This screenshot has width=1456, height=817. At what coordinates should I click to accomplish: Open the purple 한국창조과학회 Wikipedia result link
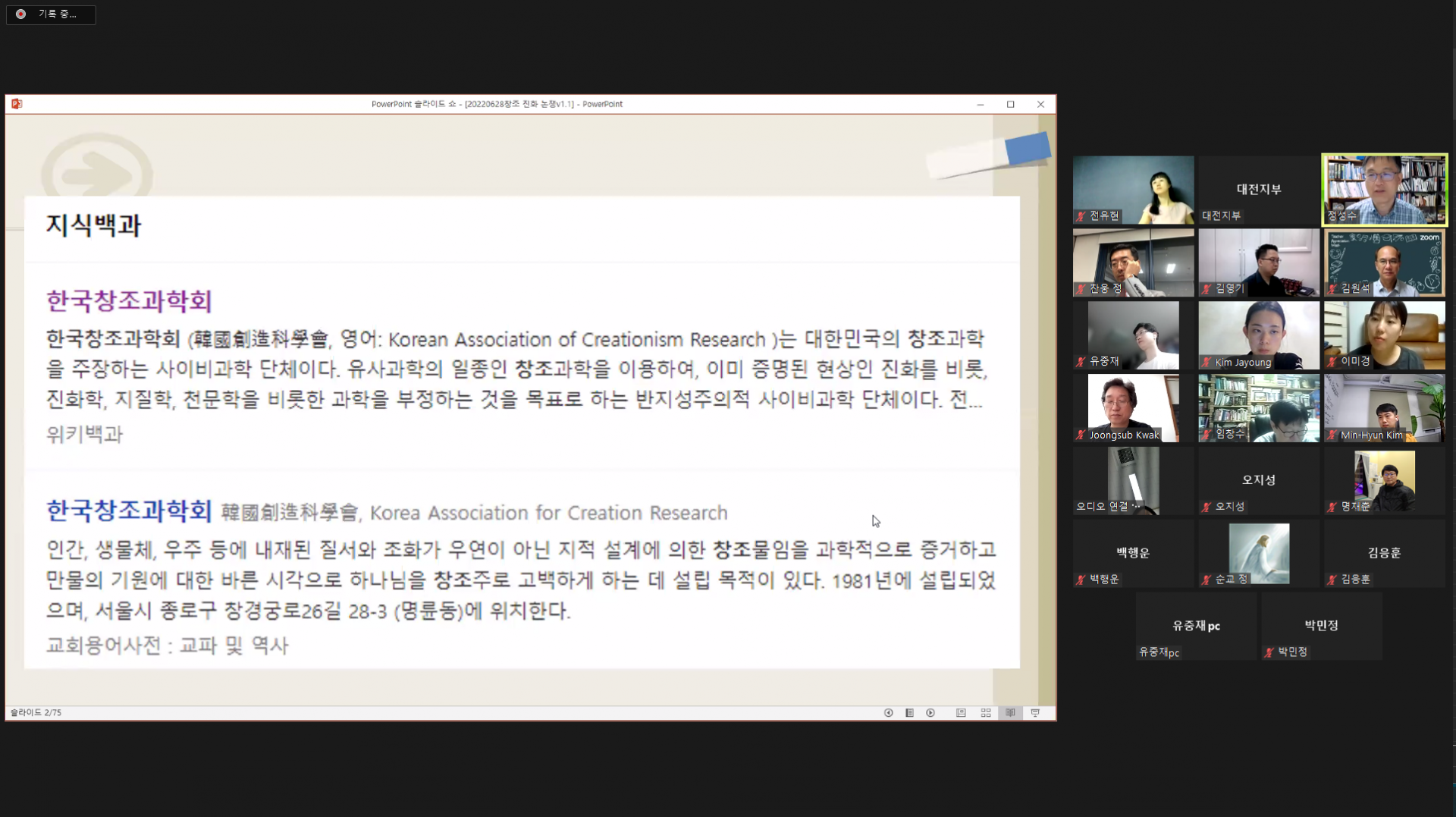129,301
